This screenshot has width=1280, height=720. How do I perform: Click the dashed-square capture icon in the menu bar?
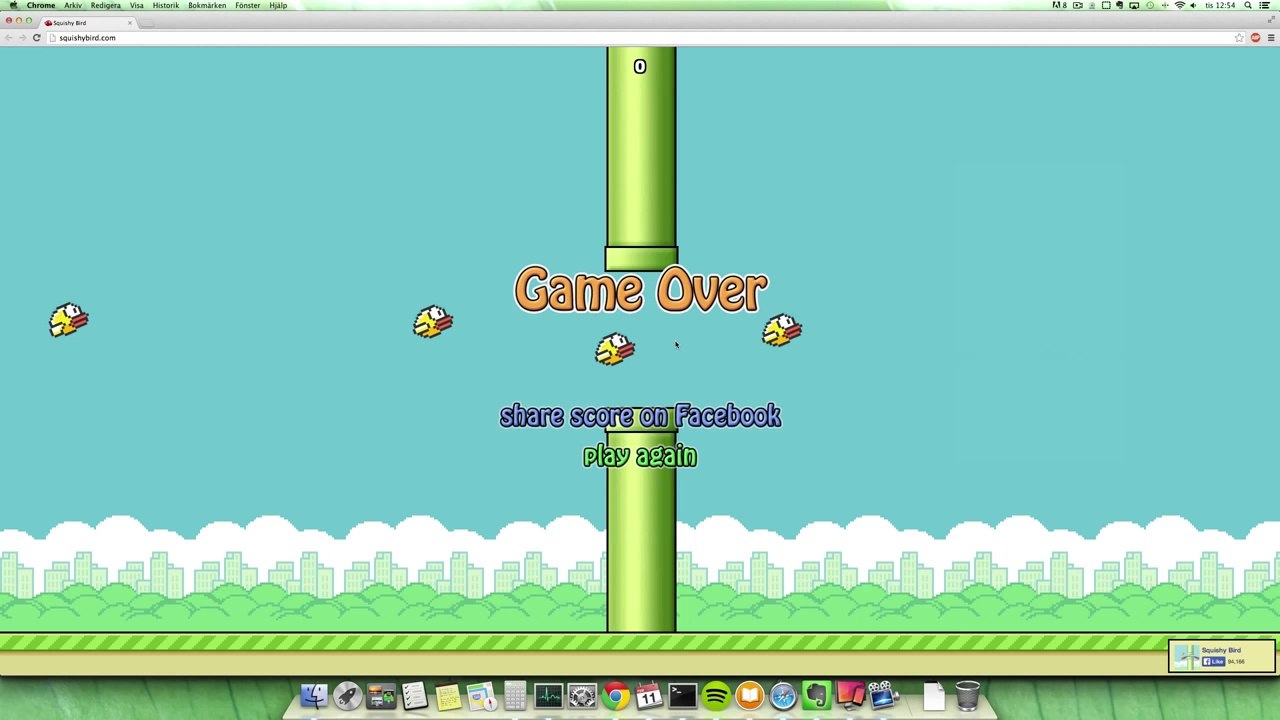coord(1106,5)
